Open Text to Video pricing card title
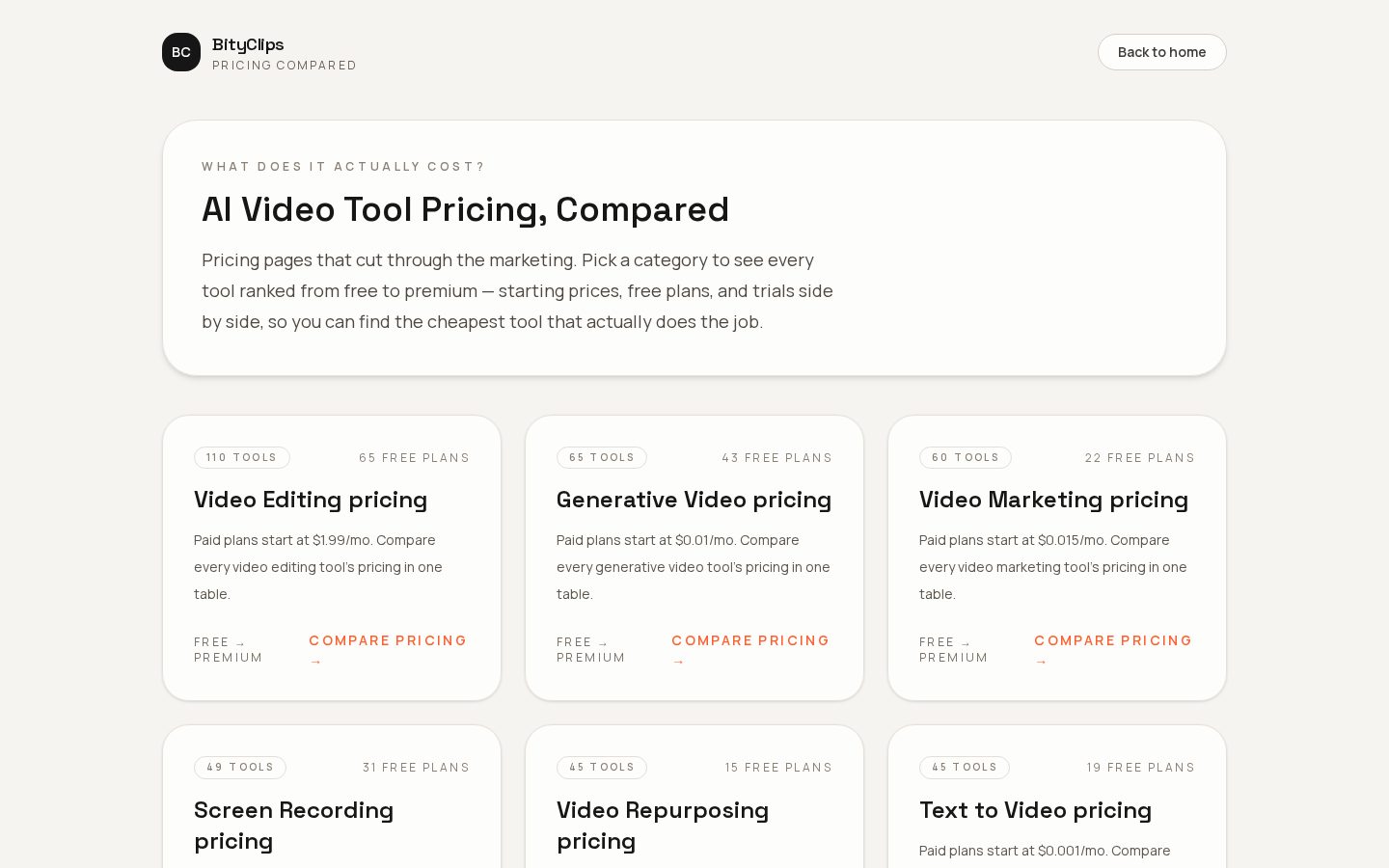 (1035, 810)
